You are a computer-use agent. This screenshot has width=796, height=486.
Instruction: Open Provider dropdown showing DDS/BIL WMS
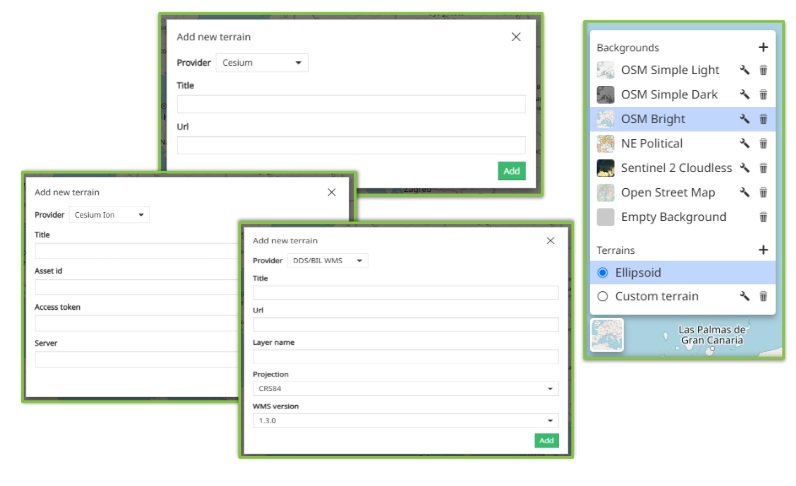pyautogui.click(x=327, y=261)
